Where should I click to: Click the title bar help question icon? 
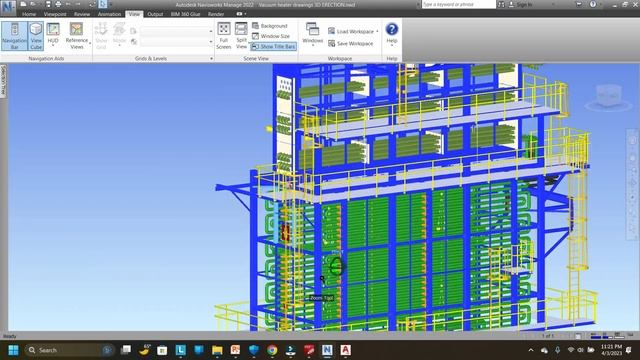593,4
